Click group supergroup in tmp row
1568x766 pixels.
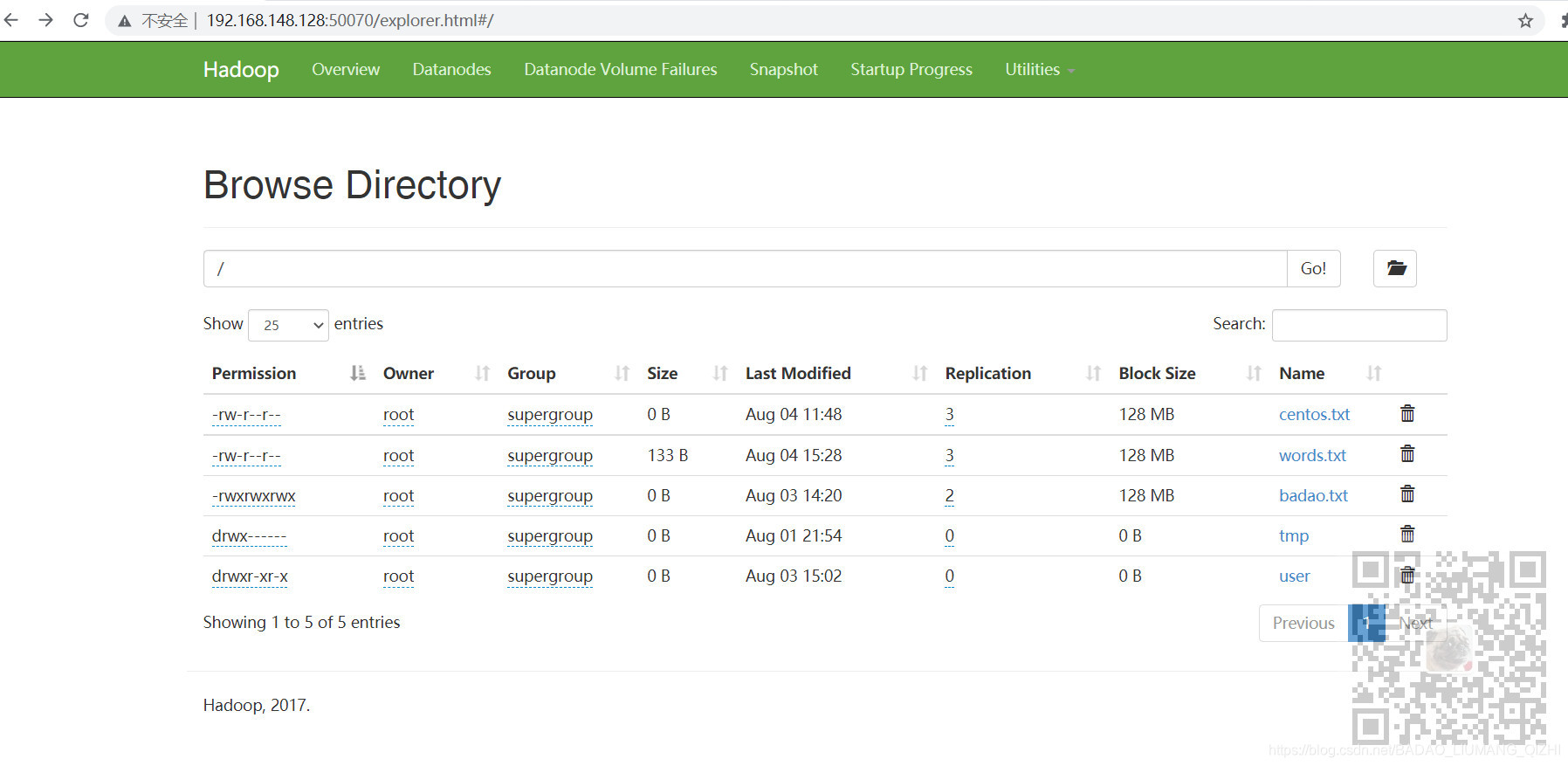(x=549, y=536)
